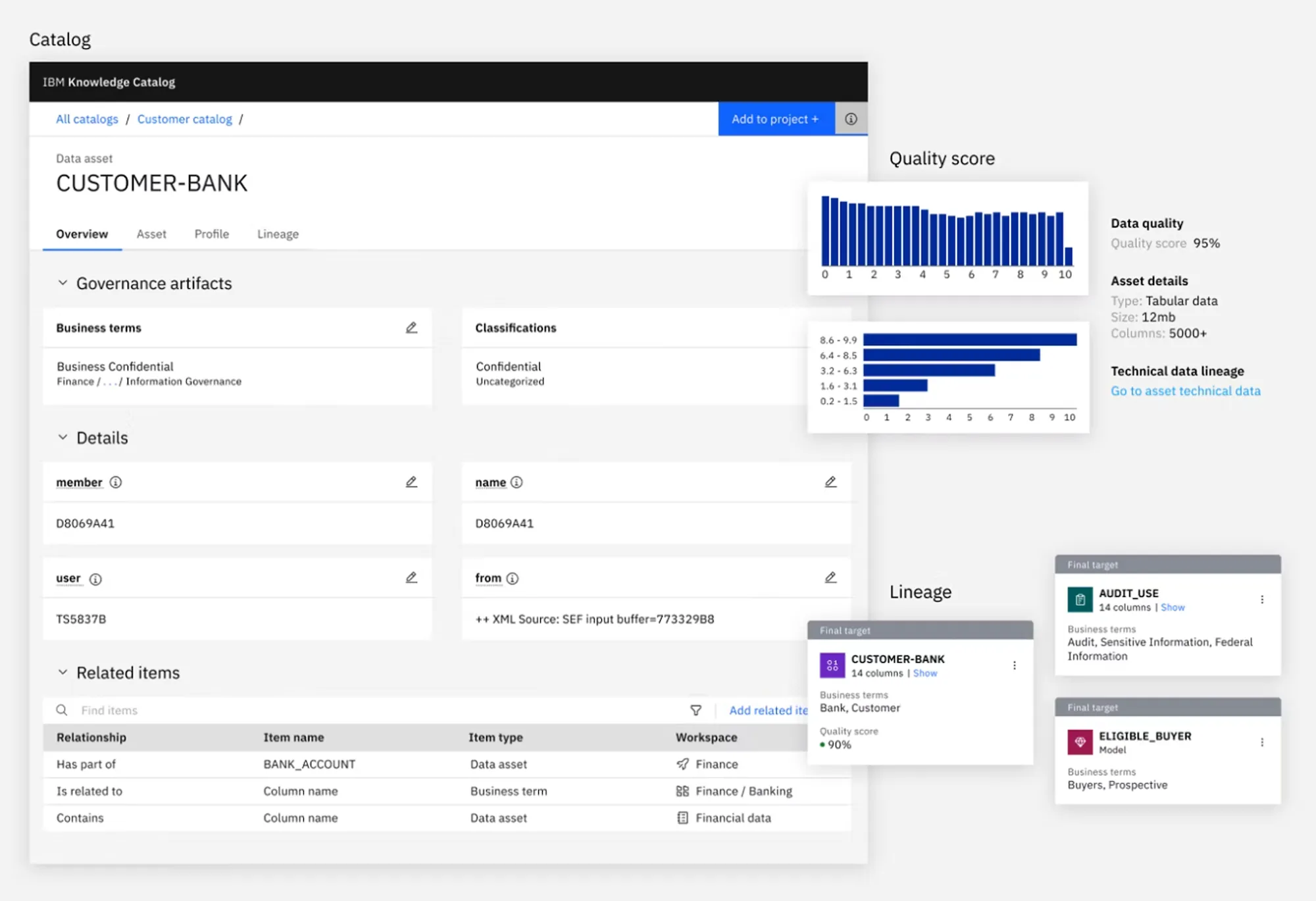Switch to the Overview tab
Viewport: 1316px width, 901px height.
tap(82, 234)
